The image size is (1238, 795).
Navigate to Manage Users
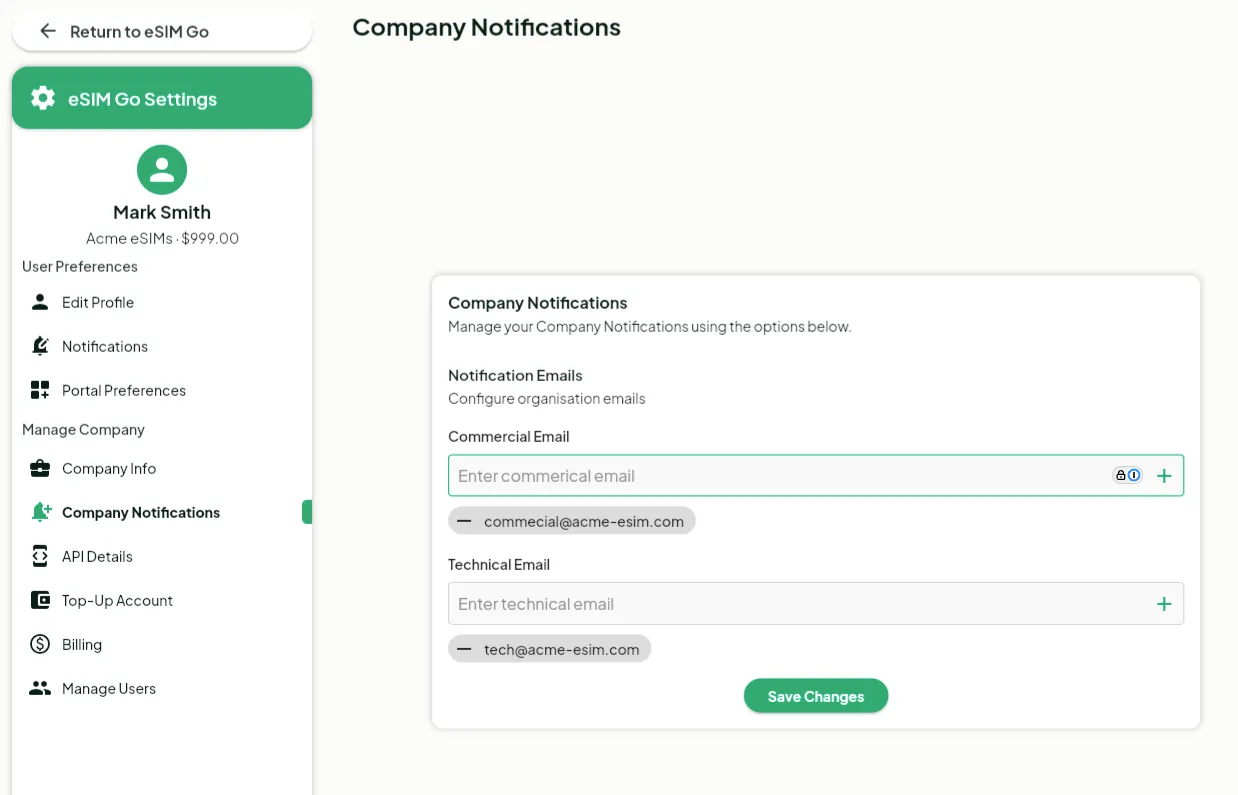click(x=109, y=688)
